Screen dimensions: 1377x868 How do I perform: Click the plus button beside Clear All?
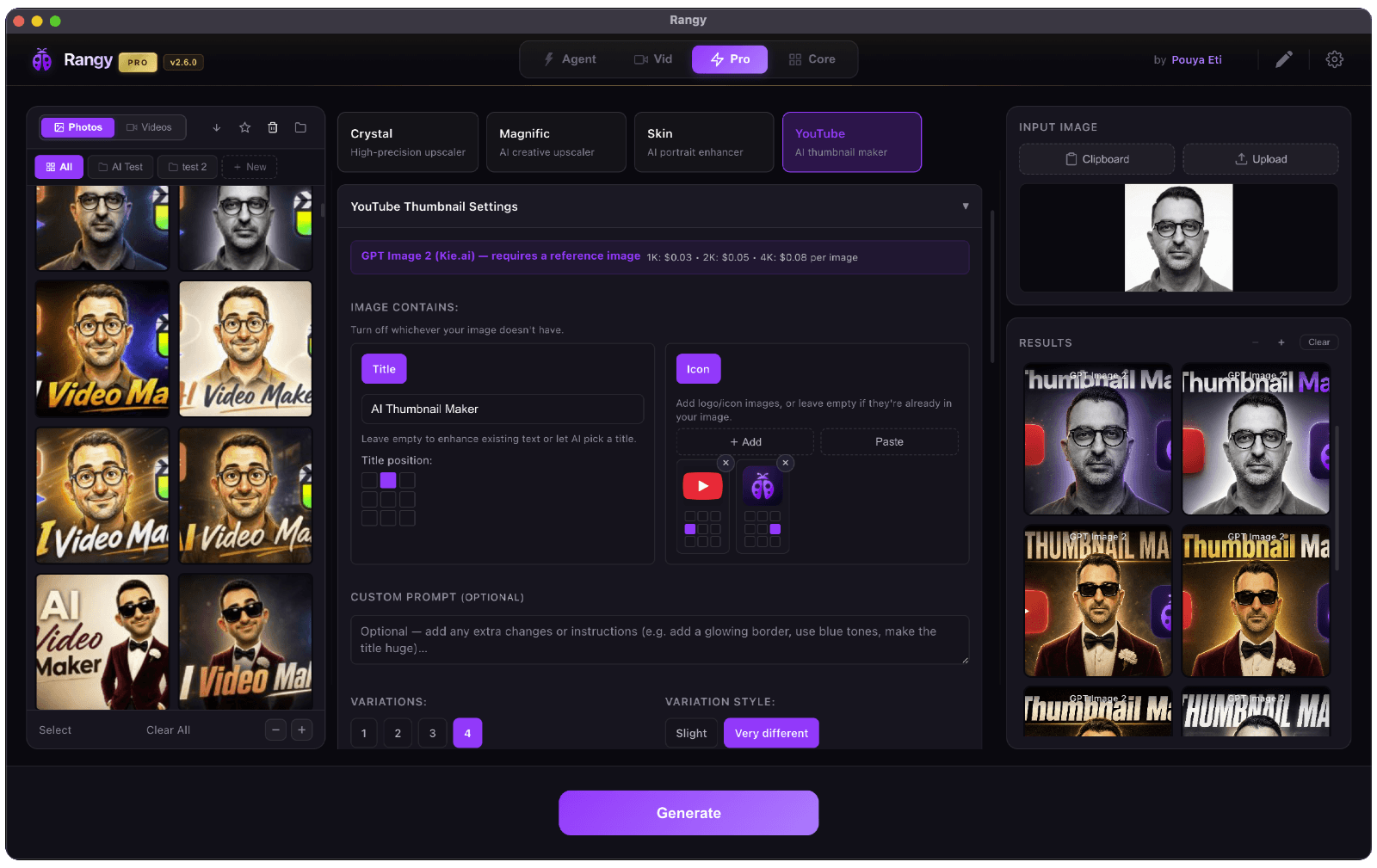click(302, 729)
